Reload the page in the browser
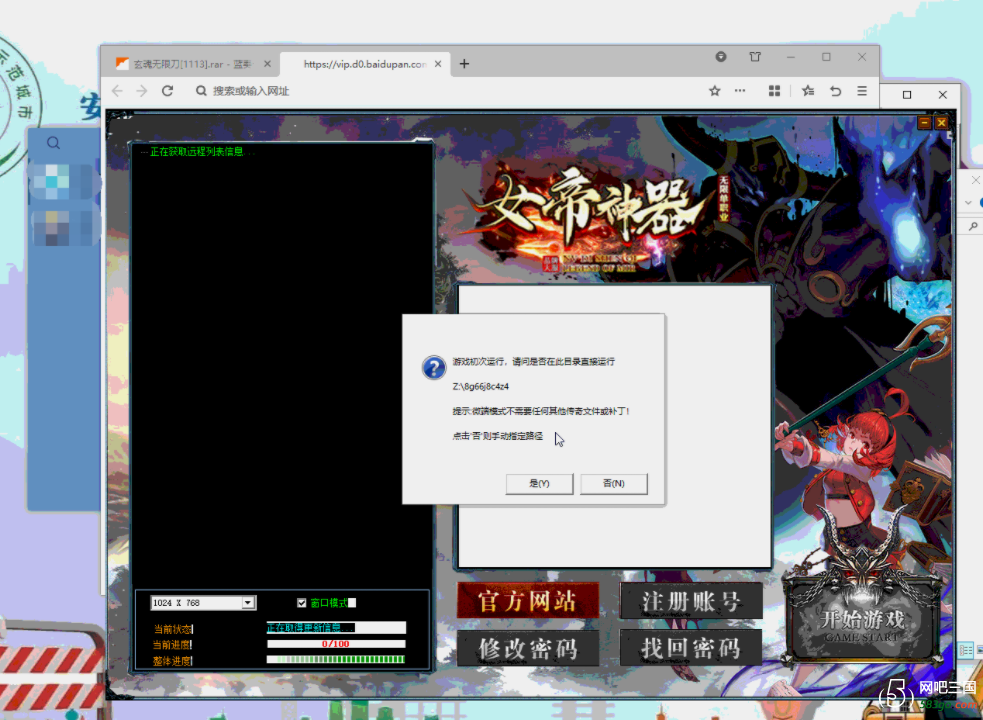983x720 pixels. [x=167, y=91]
